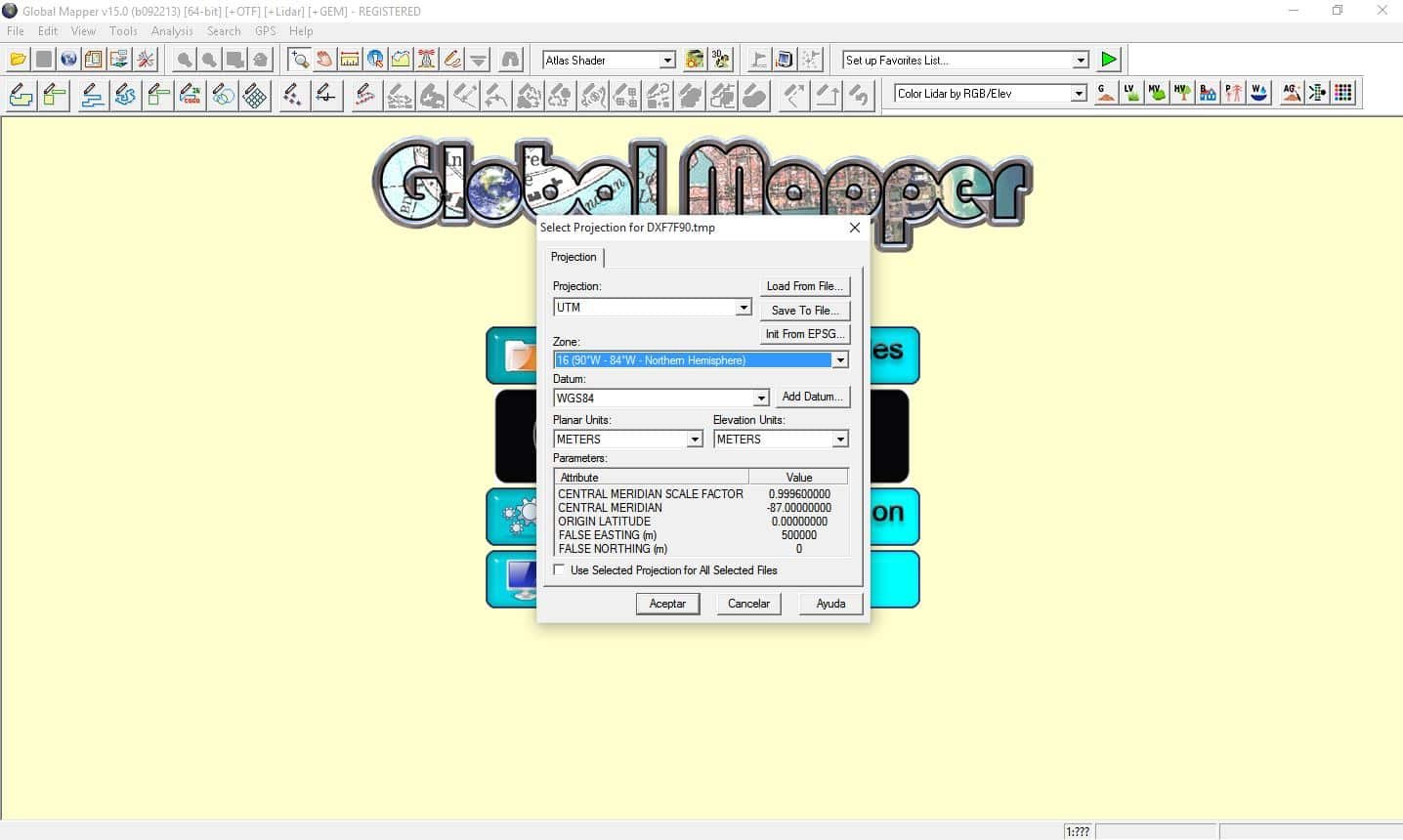
Task: Open the Analysis menu
Action: [172, 31]
